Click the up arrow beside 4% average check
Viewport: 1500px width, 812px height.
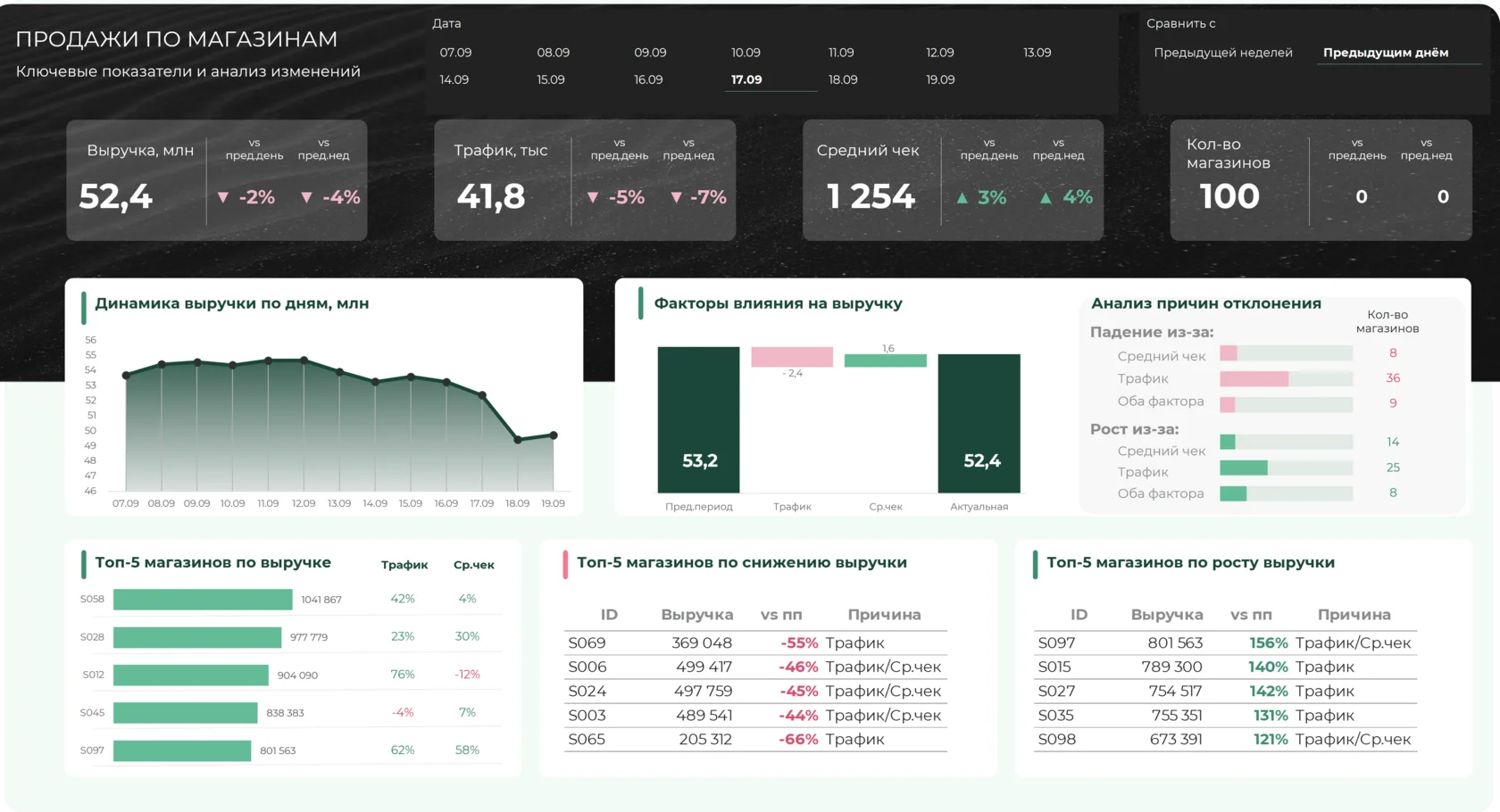[x=1046, y=197]
